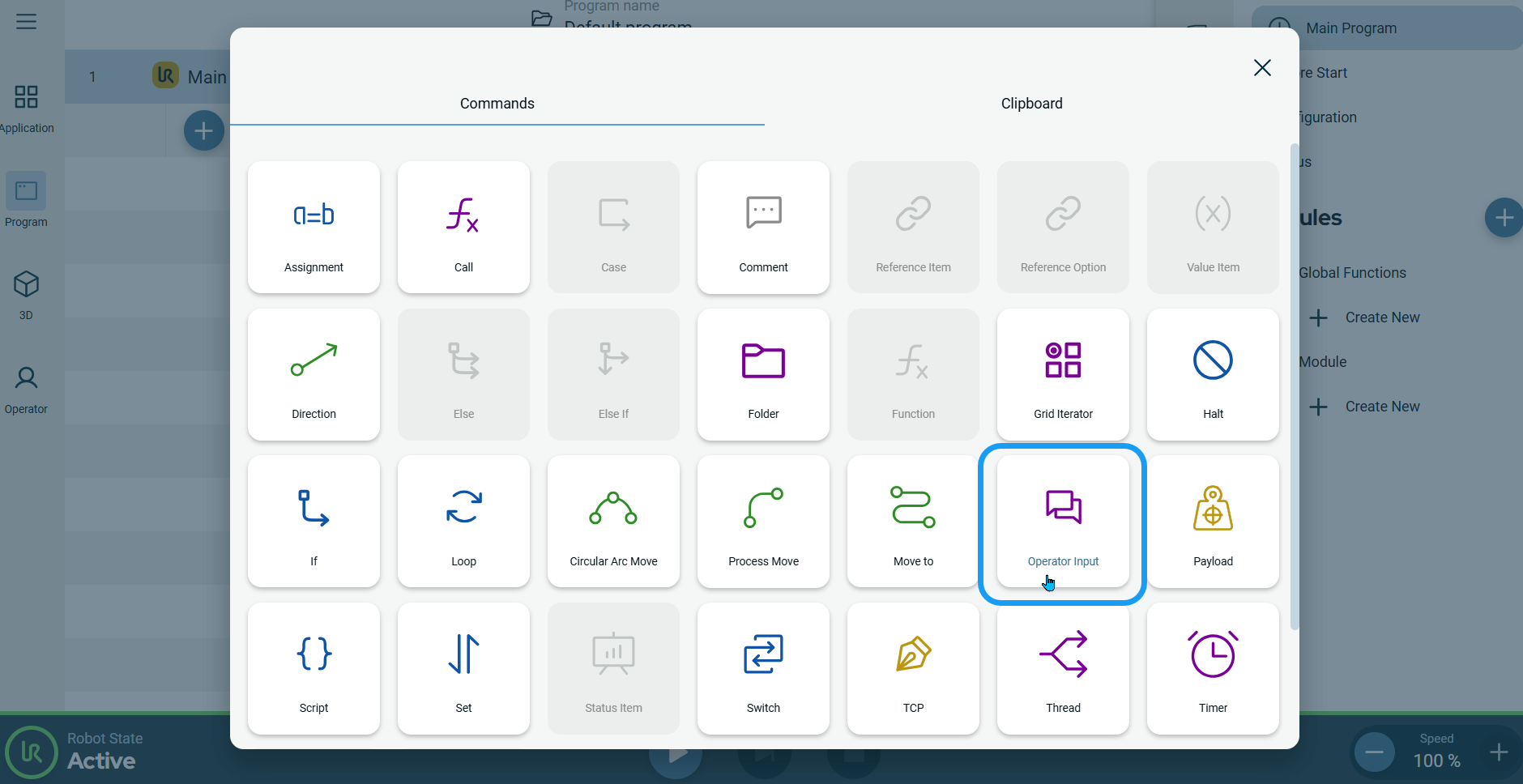Insert the Move to command
This screenshot has height=784, width=1523.
(913, 522)
